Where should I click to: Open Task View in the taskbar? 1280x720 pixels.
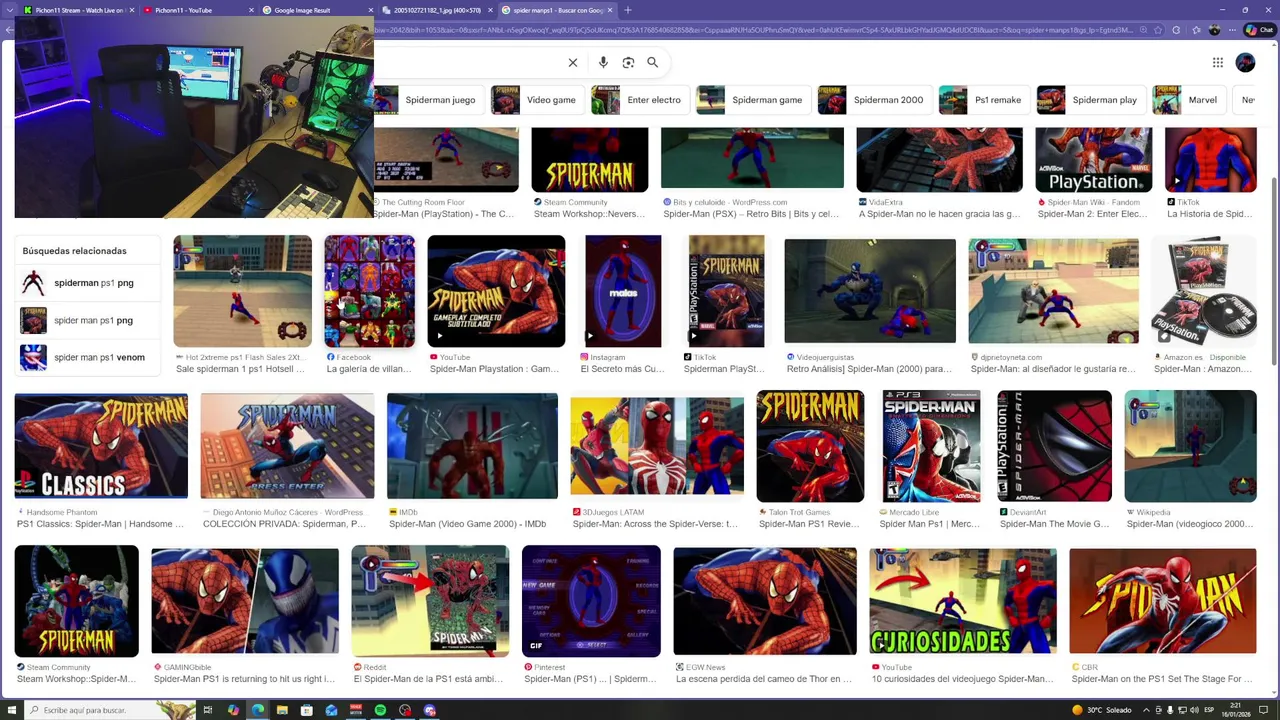[x=208, y=710]
